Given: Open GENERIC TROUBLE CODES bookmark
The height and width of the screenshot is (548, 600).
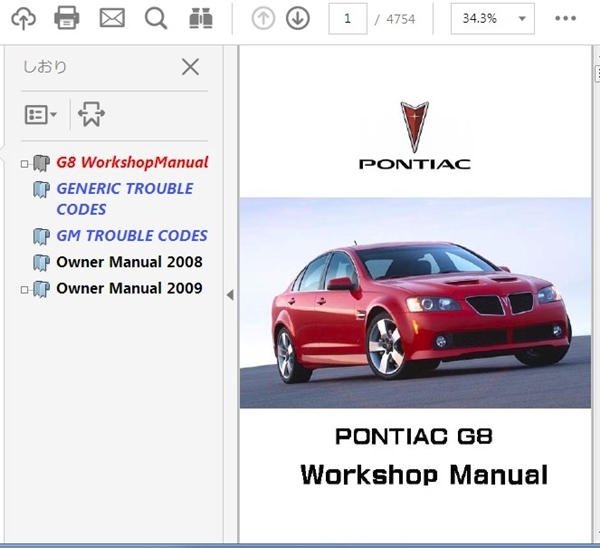Looking at the screenshot, I should coord(125,199).
